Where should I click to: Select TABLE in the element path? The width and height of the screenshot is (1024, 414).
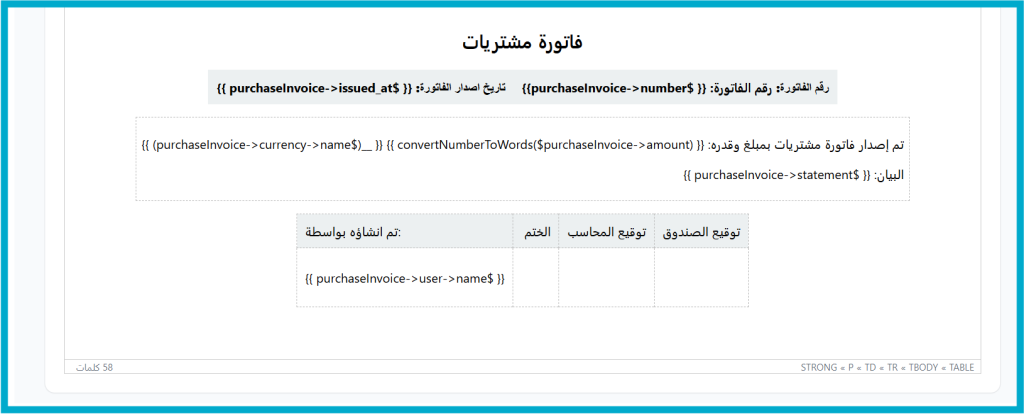(960, 368)
